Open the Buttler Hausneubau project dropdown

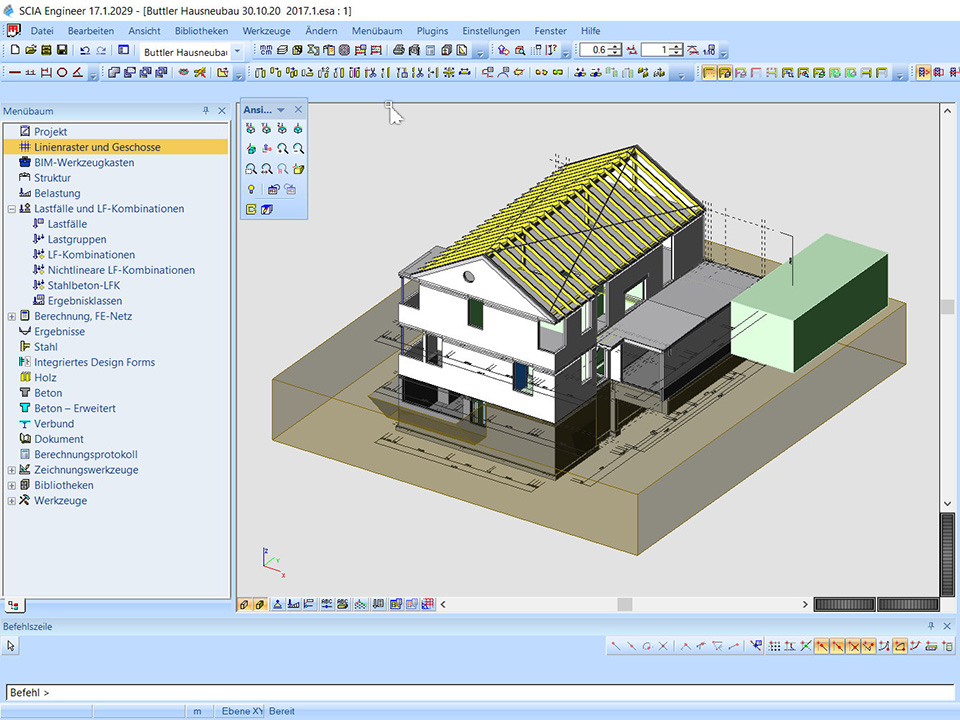[x=237, y=50]
